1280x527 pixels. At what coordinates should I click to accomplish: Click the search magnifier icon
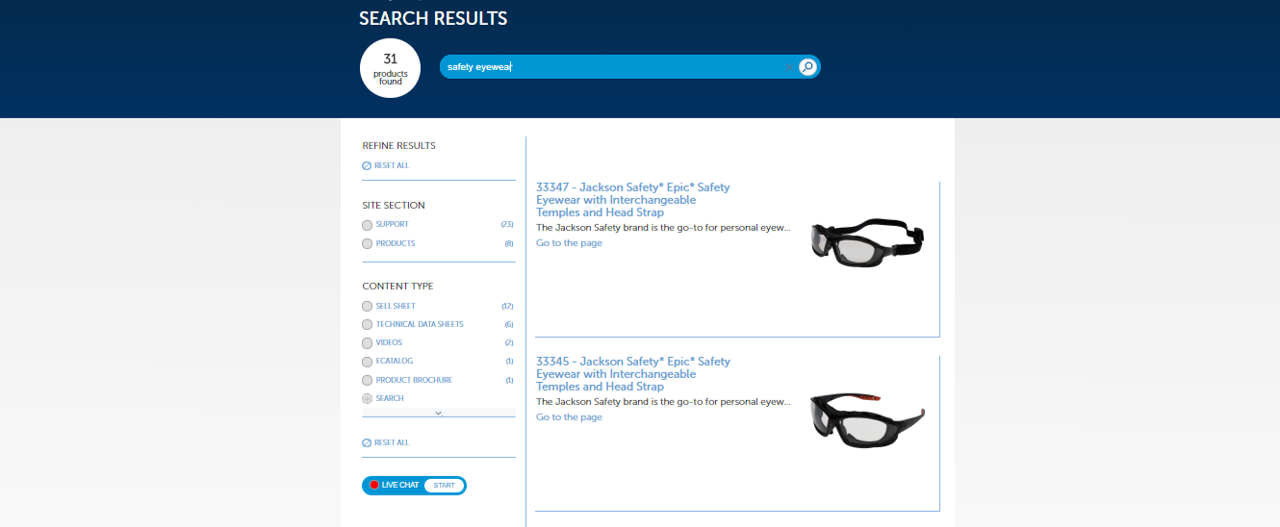pos(808,67)
